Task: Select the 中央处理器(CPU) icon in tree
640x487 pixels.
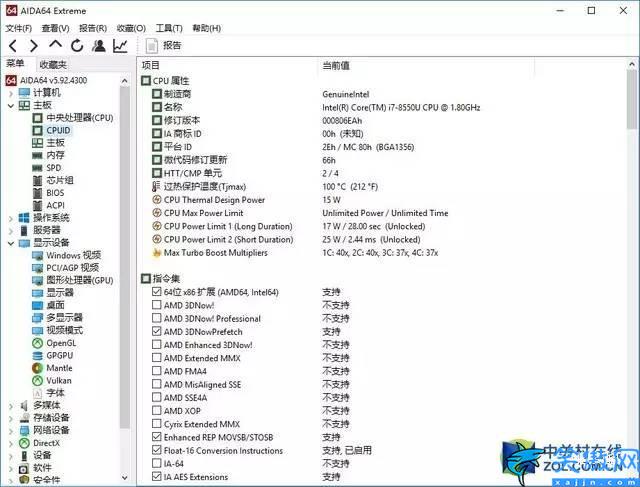Action: point(37,118)
